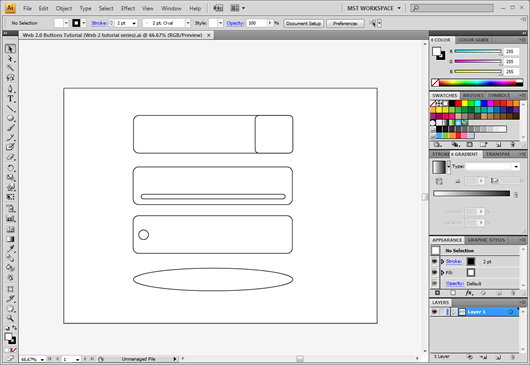Viewport: 530px width, 365px height.
Task: Click the Opacity link in Appearance panel
Action: coord(455,283)
